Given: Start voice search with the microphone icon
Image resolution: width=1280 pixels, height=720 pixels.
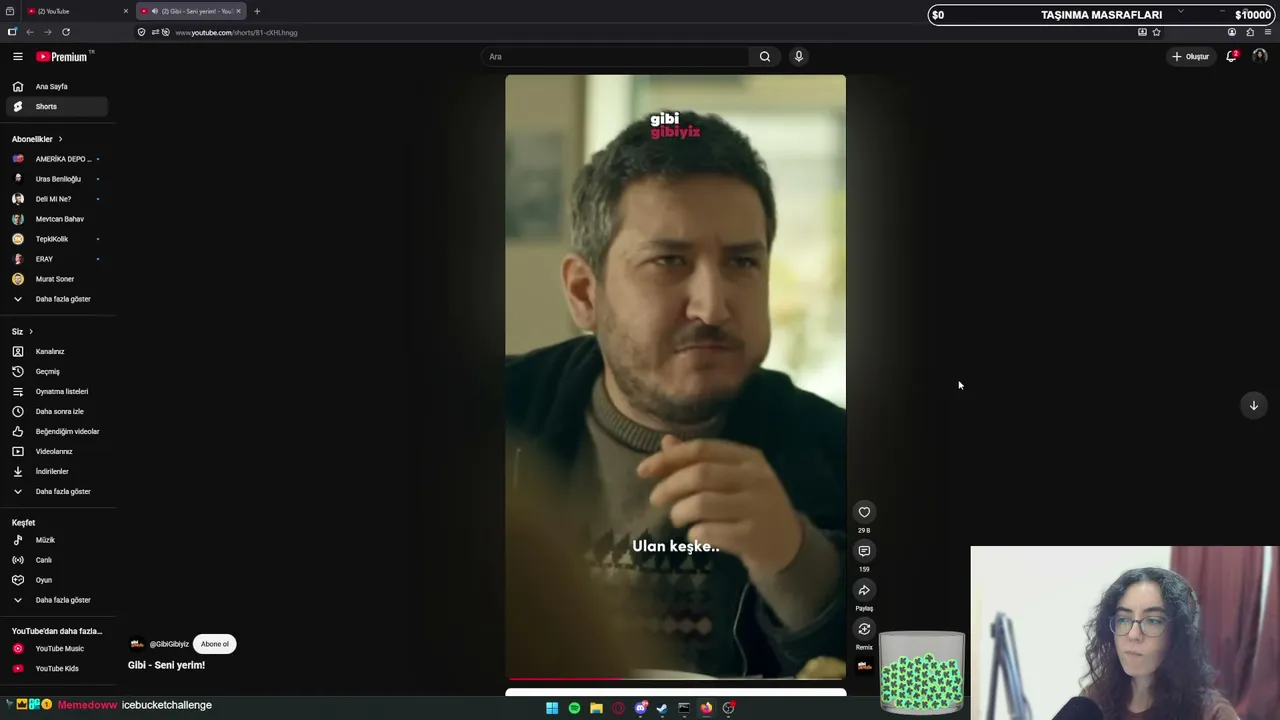Looking at the screenshot, I should pos(798,56).
